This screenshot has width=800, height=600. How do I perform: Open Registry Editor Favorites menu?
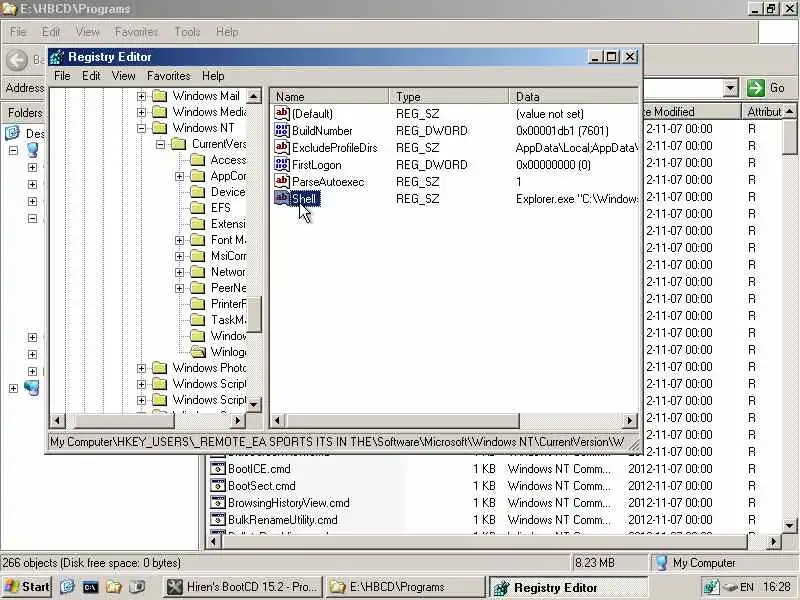pyautogui.click(x=168, y=76)
